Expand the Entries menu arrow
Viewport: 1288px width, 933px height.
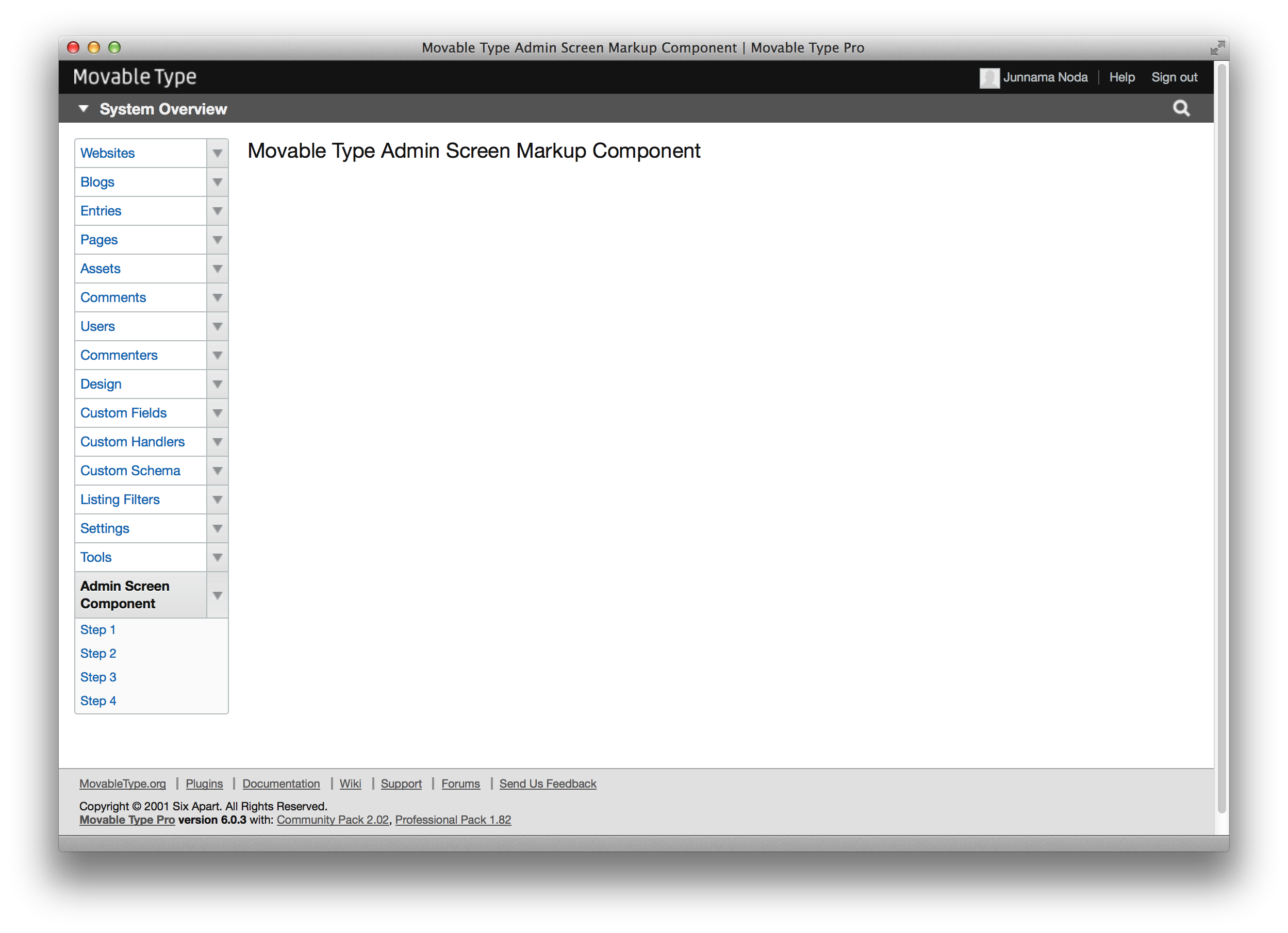217,211
